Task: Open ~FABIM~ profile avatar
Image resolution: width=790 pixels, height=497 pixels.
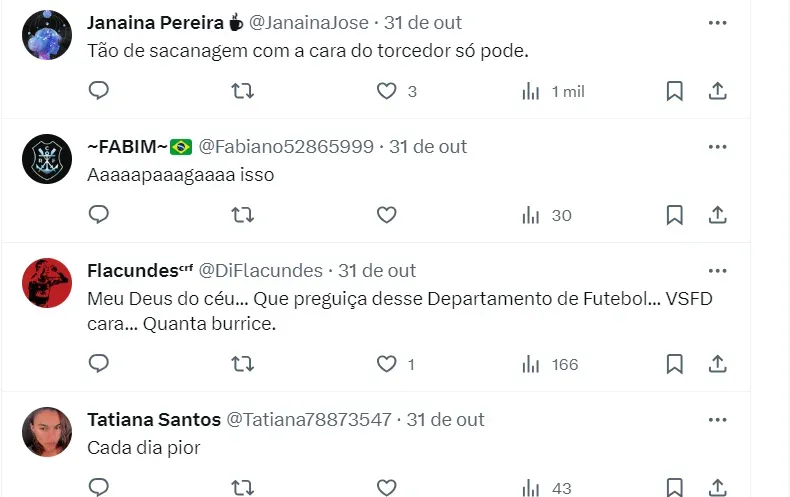Action: (x=47, y=159)
